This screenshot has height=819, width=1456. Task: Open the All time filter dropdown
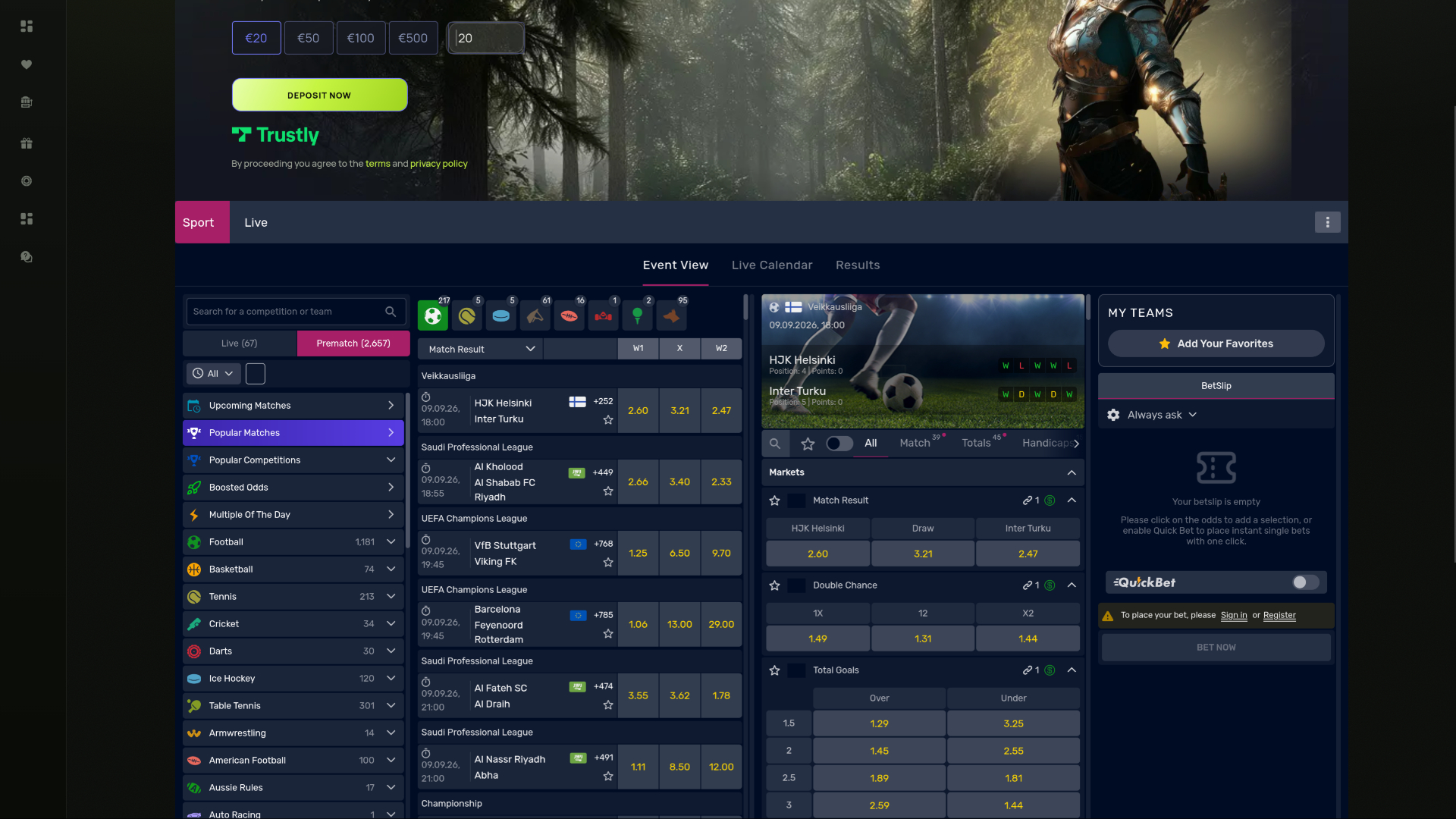coord(213,373)
